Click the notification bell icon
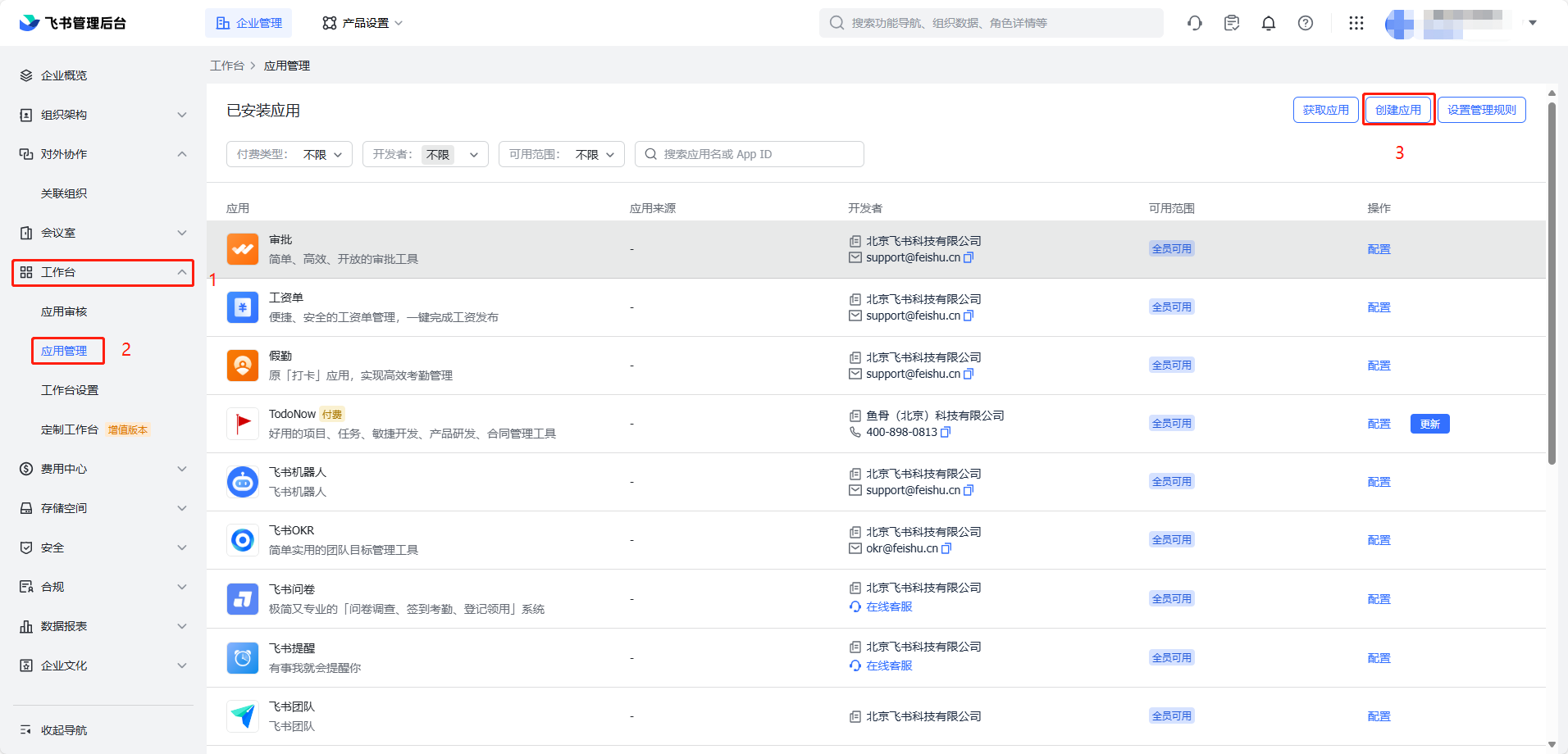 click(1268, 23)
